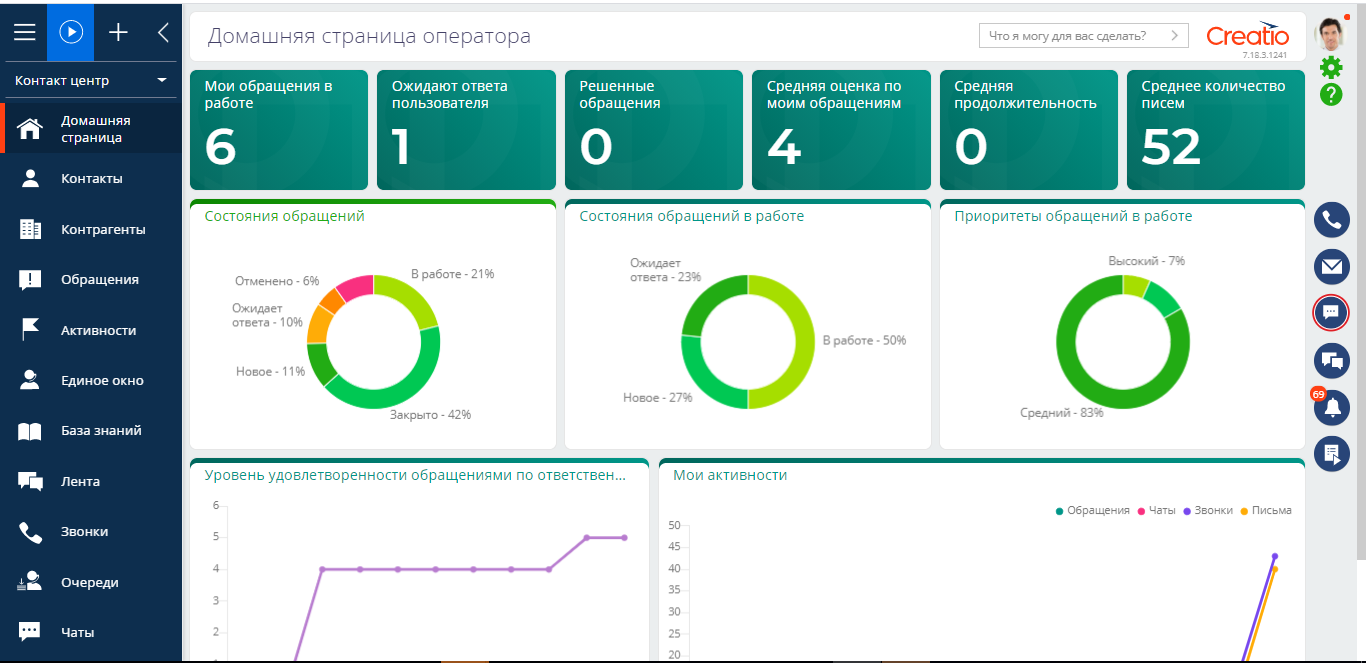Viewport: 1366px width, 663px height.
Task: Click the Звонки phone icon in sidebar
Action: [30, 532]
